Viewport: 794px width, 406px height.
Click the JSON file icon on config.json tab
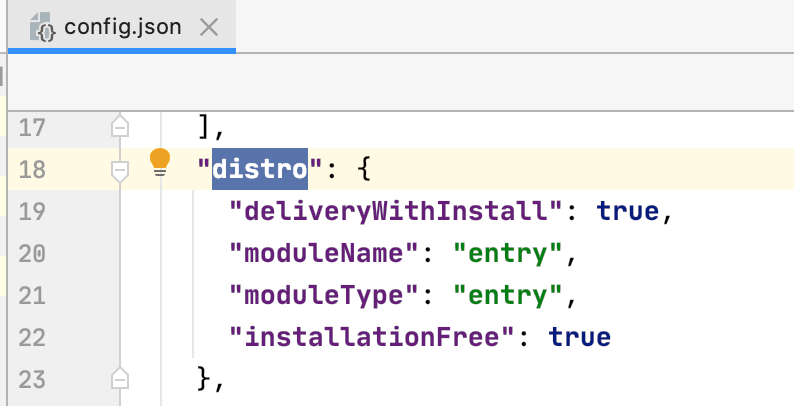[42, 27]
